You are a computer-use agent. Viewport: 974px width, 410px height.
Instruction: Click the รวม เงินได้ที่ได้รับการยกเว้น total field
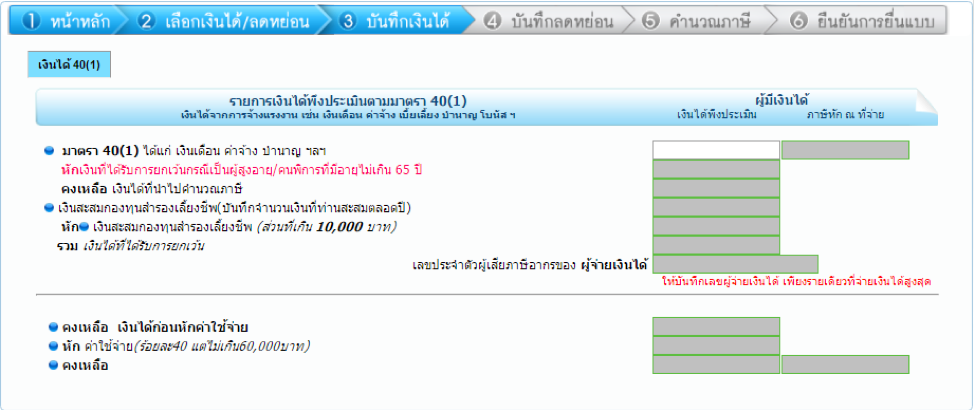[715, 245]
